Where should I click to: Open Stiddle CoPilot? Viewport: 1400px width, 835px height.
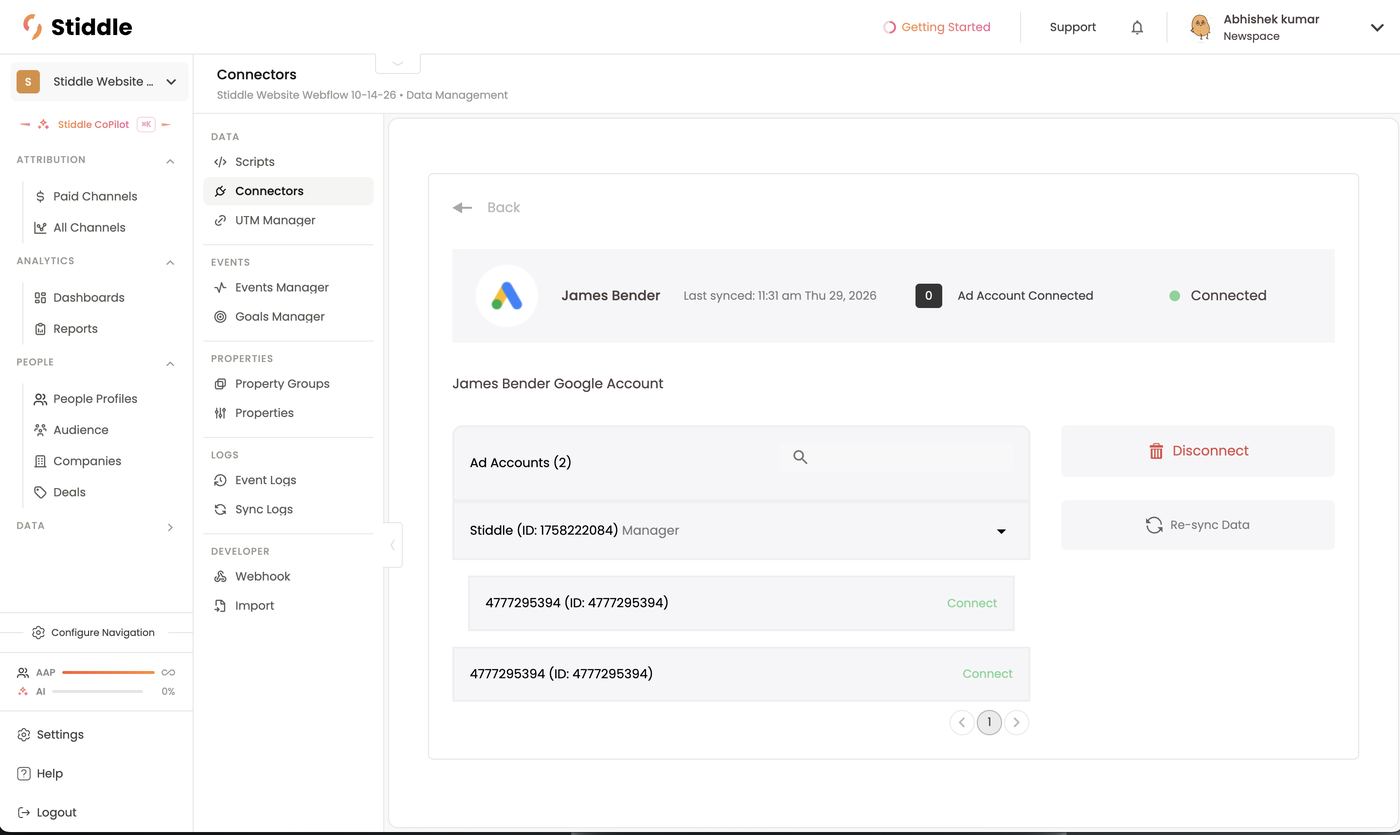[x=93, y=125]
